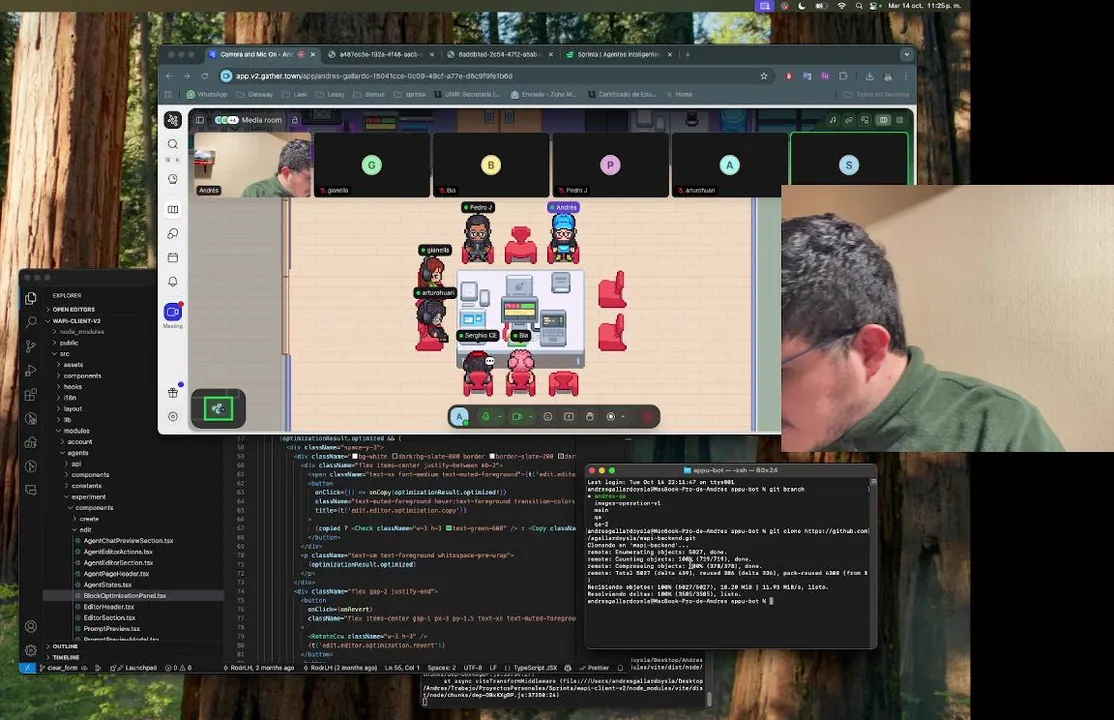Screen dimensions: 1114x720
Task: Click the music note icon in Gather top bar
Action: point(833,120)
